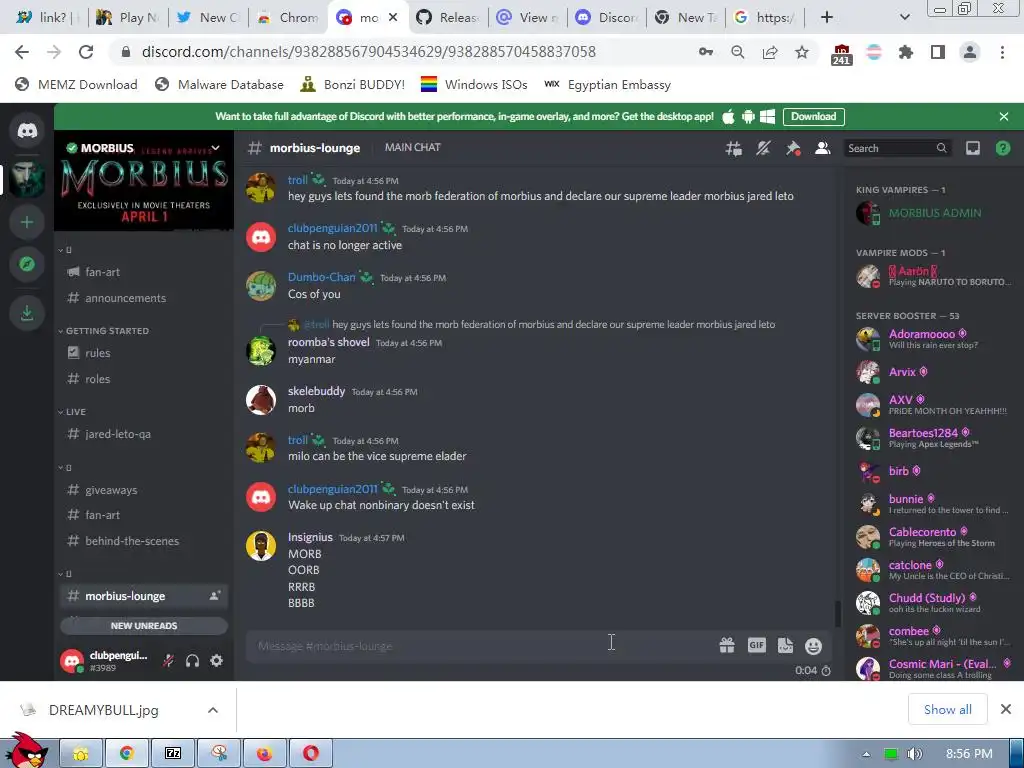Create invite icon on morbius-lounge channel

point(214,596)
